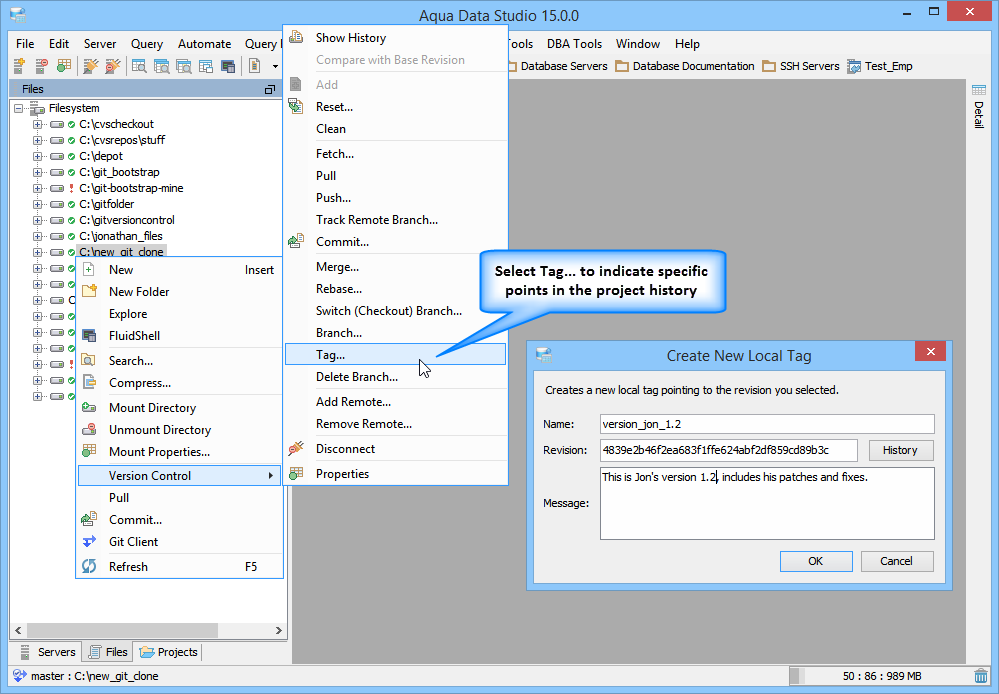Viewport: 999px width, 694px height.
Task: Open the SSH Servers bookmark folder
Action: pos(801,66)
